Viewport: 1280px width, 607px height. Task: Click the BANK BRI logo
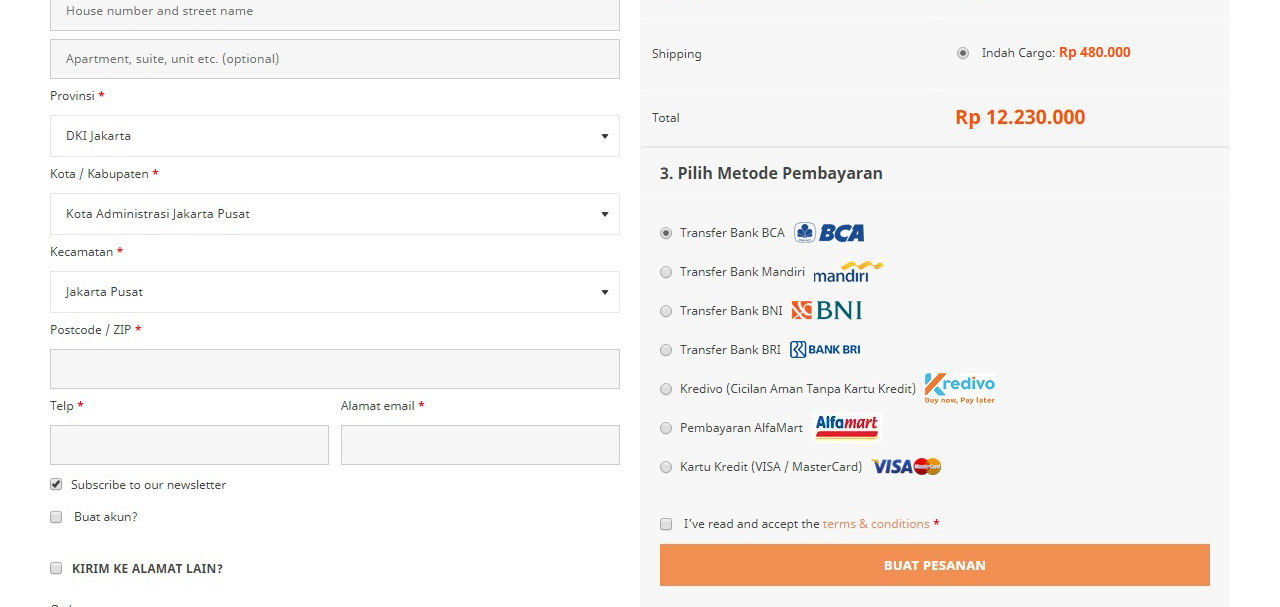(825, 349)
